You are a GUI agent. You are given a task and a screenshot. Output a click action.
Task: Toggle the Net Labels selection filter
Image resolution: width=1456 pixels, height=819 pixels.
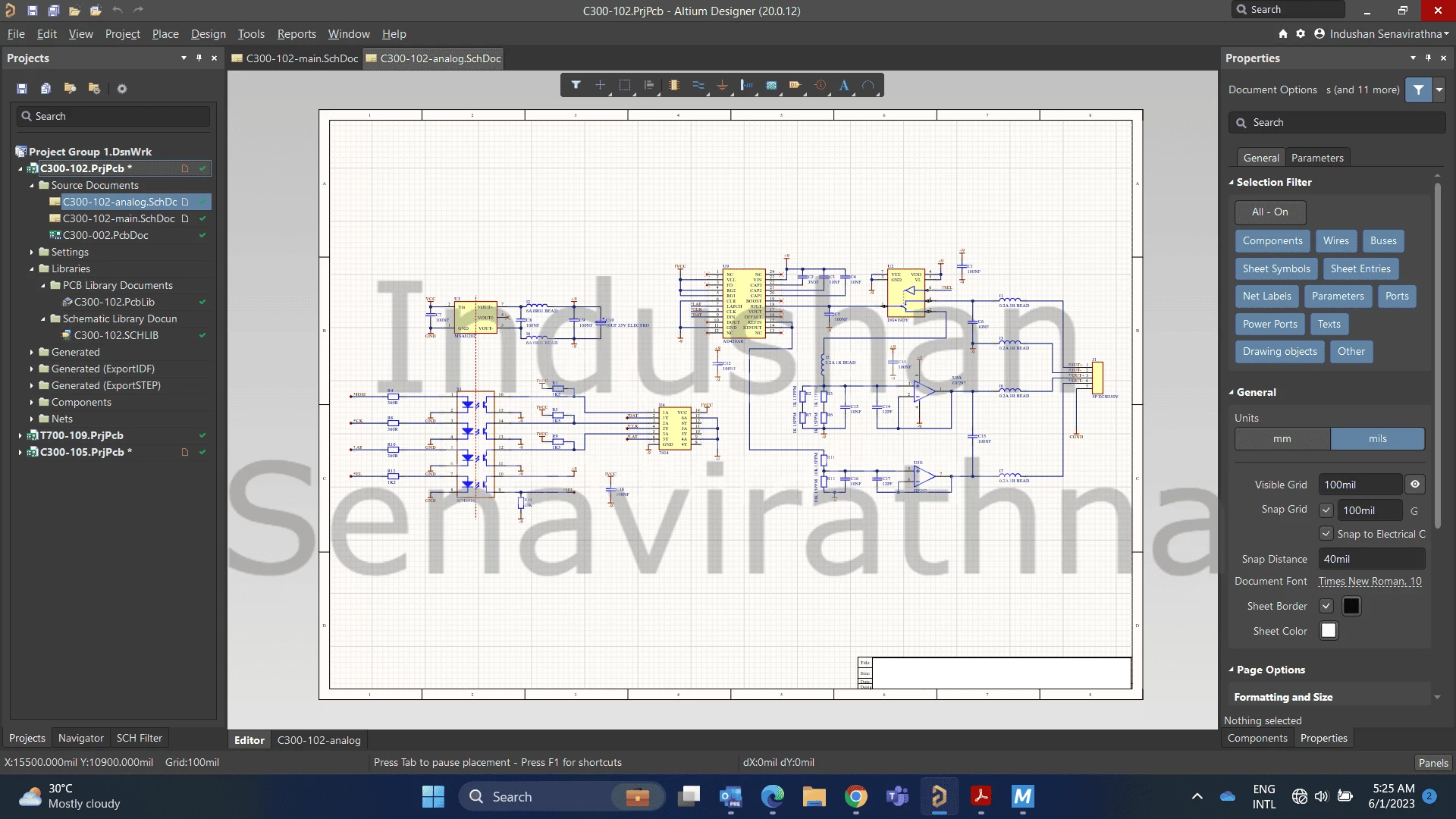pyautogui.click(x=1266, y=297)
